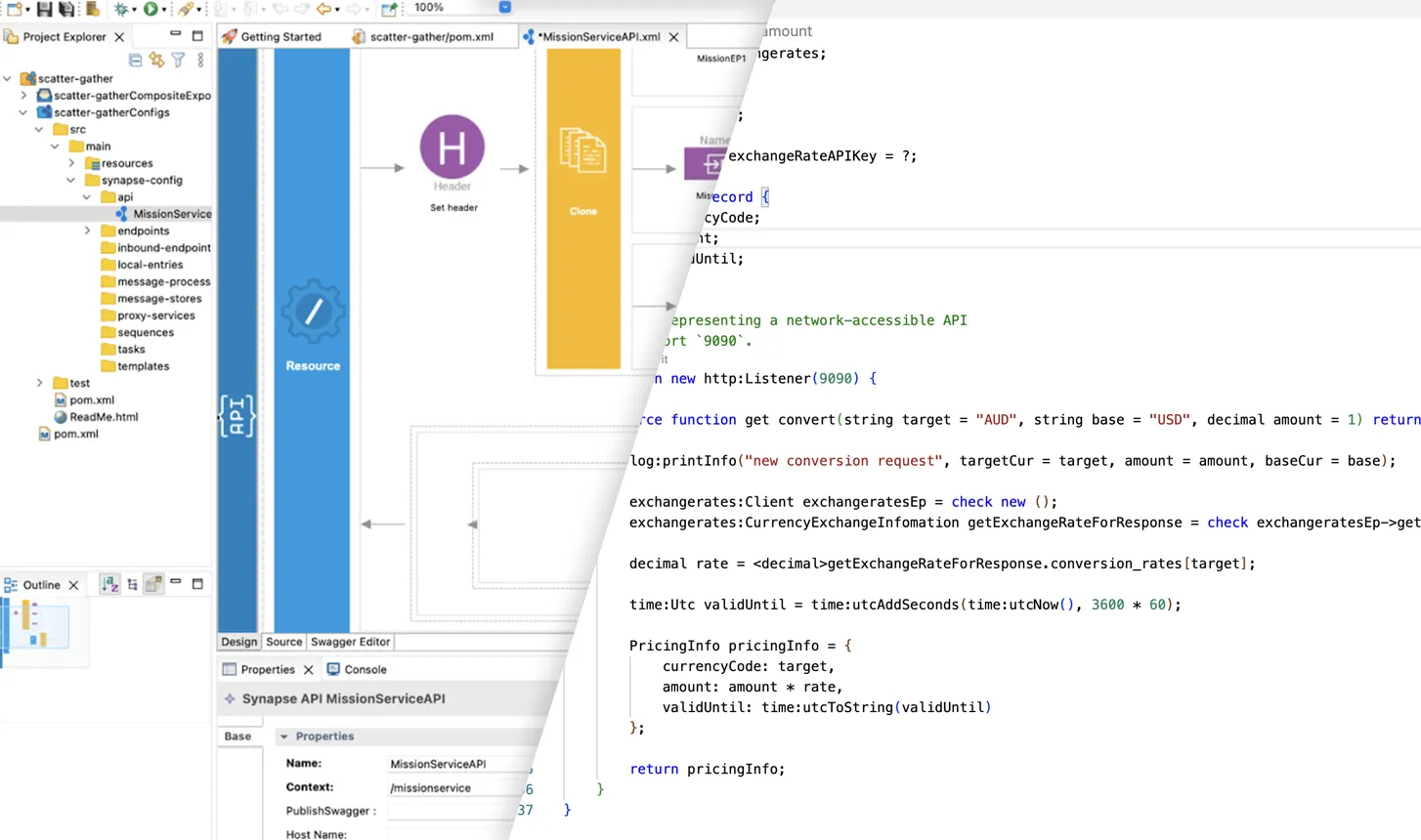Image resolution: width=1421 pixels, height=840 pixels.
Task: Click the yellow Back navigation arrow
Action: (x=323, y=9)
